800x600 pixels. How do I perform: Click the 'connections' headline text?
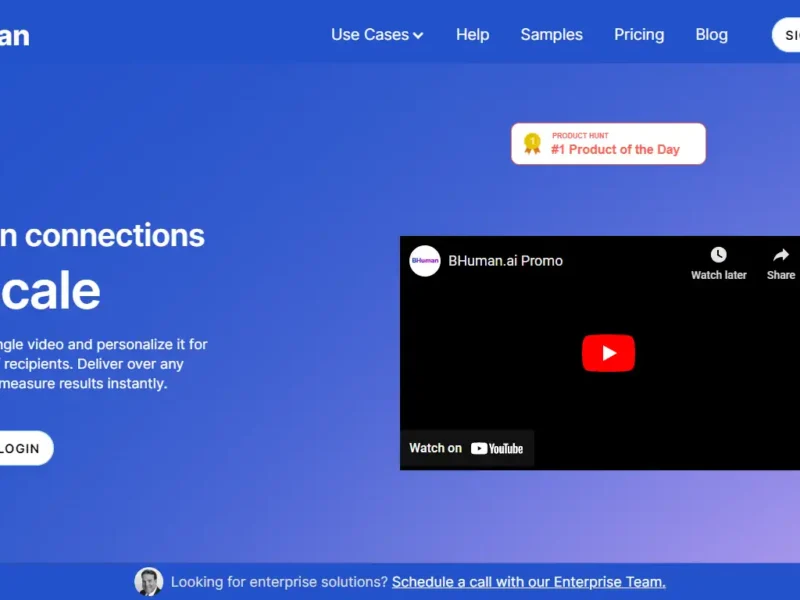[x=114, y=235]
